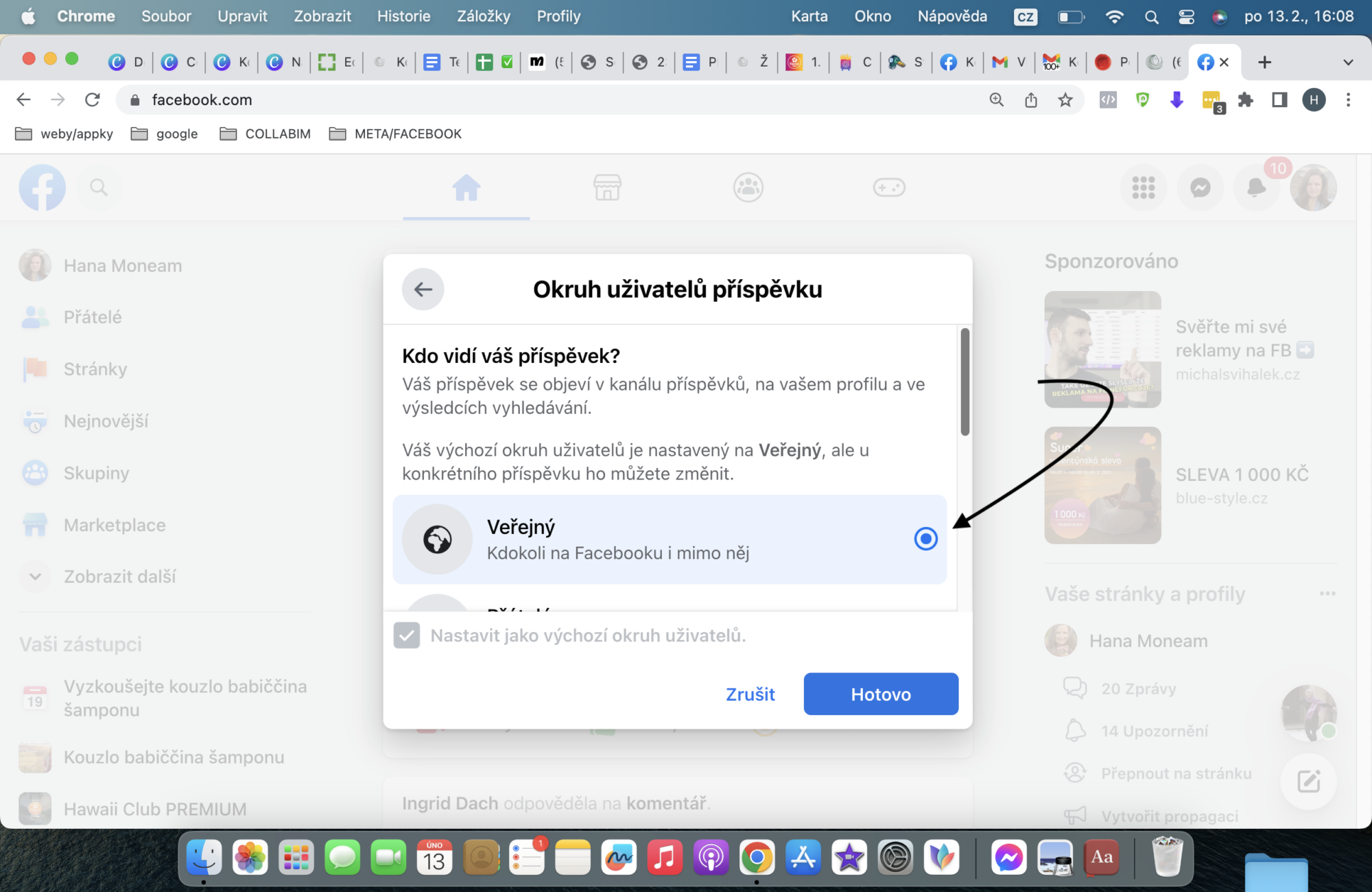Open the SLEVA 1 000 KČ ad thumbnail
This screenshot has width=1372, height=892.
point(1102,485)
